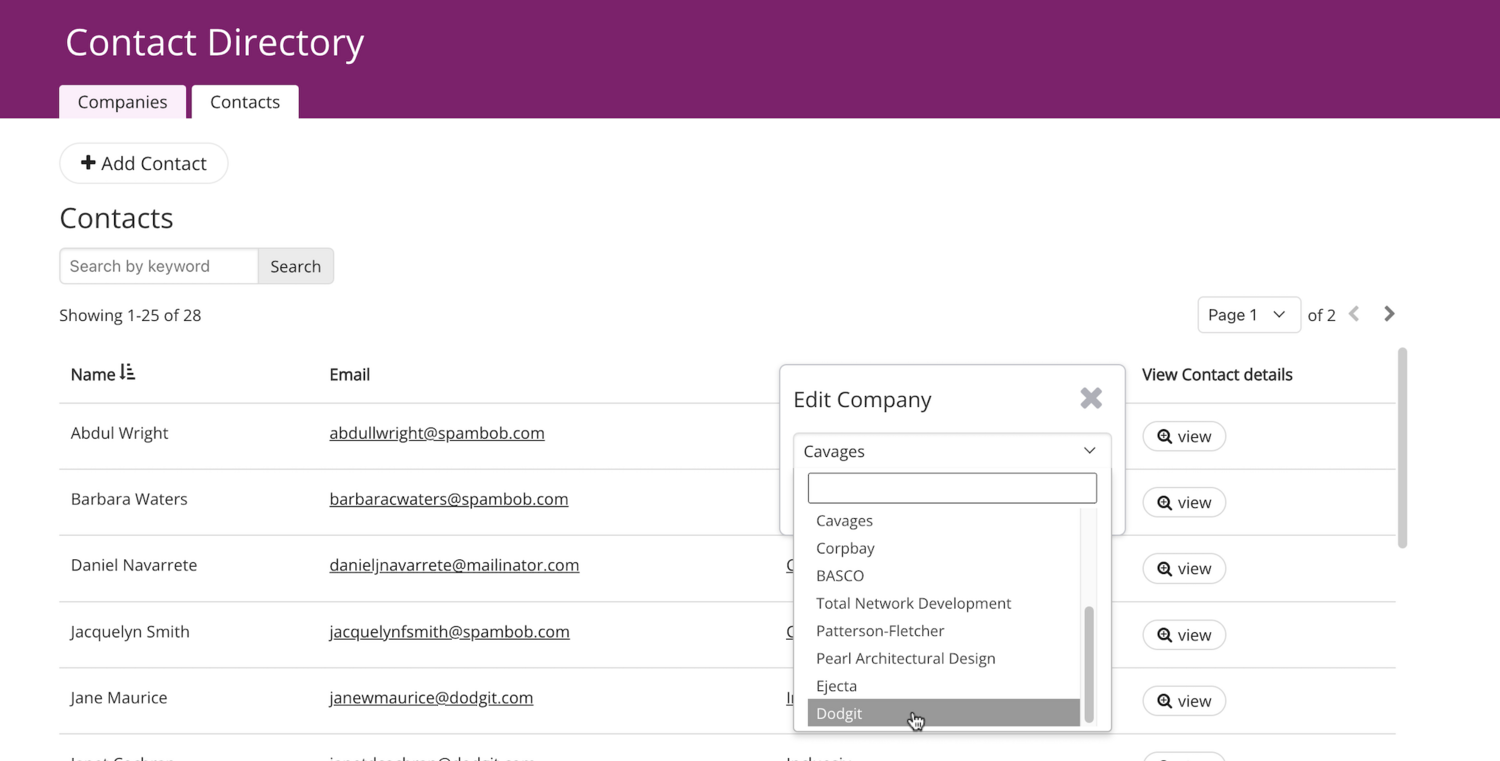Open the Page 1 dropdown
Image resolution: width=1500 pixels, height=761 pixels.
click(x=1248, y=315)
